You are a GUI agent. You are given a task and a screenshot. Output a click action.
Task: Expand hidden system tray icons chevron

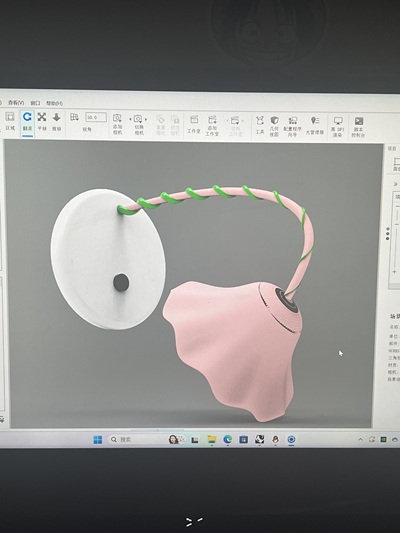click(360, 440)
